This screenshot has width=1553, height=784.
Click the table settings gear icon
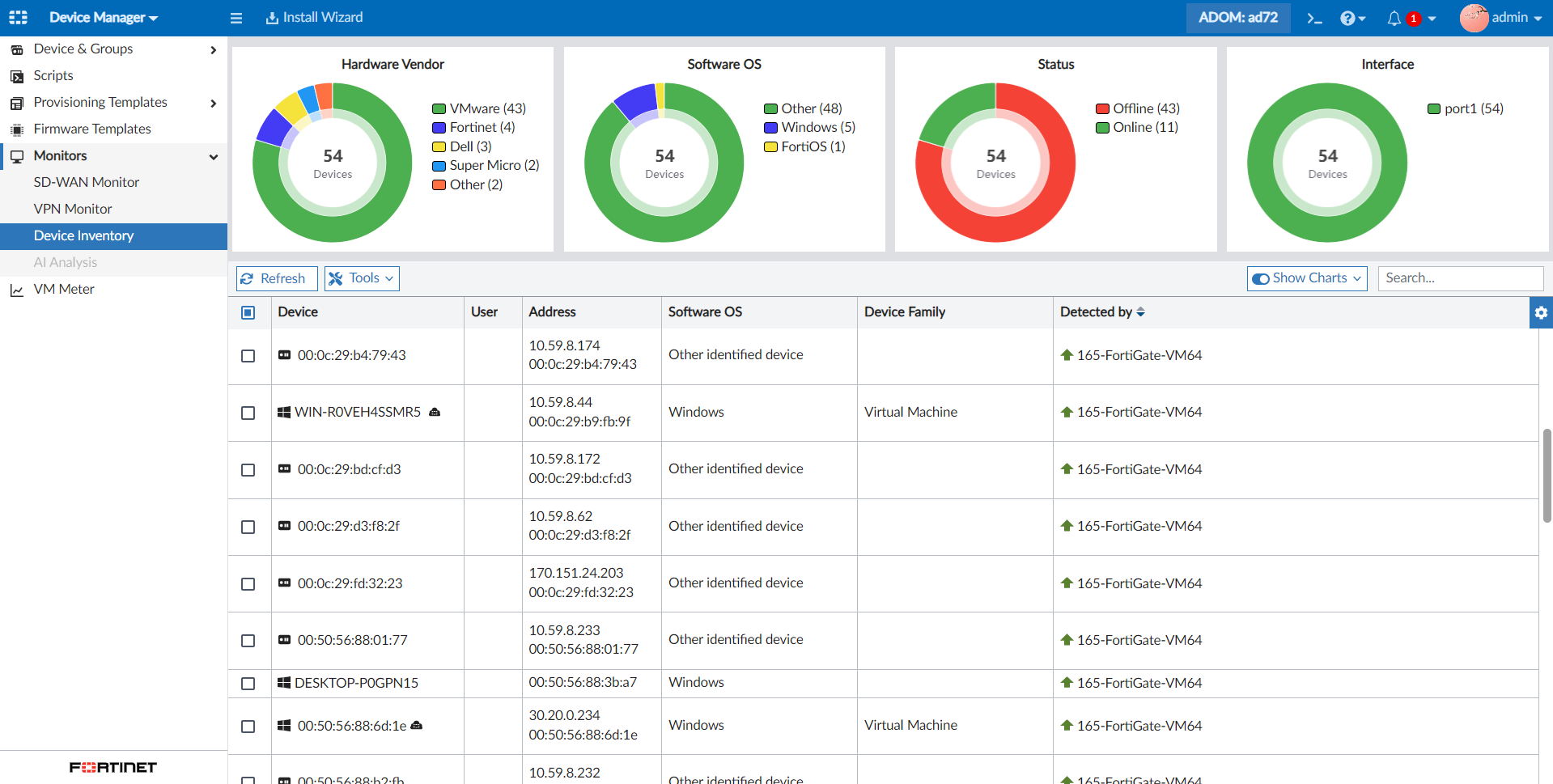1541,312
